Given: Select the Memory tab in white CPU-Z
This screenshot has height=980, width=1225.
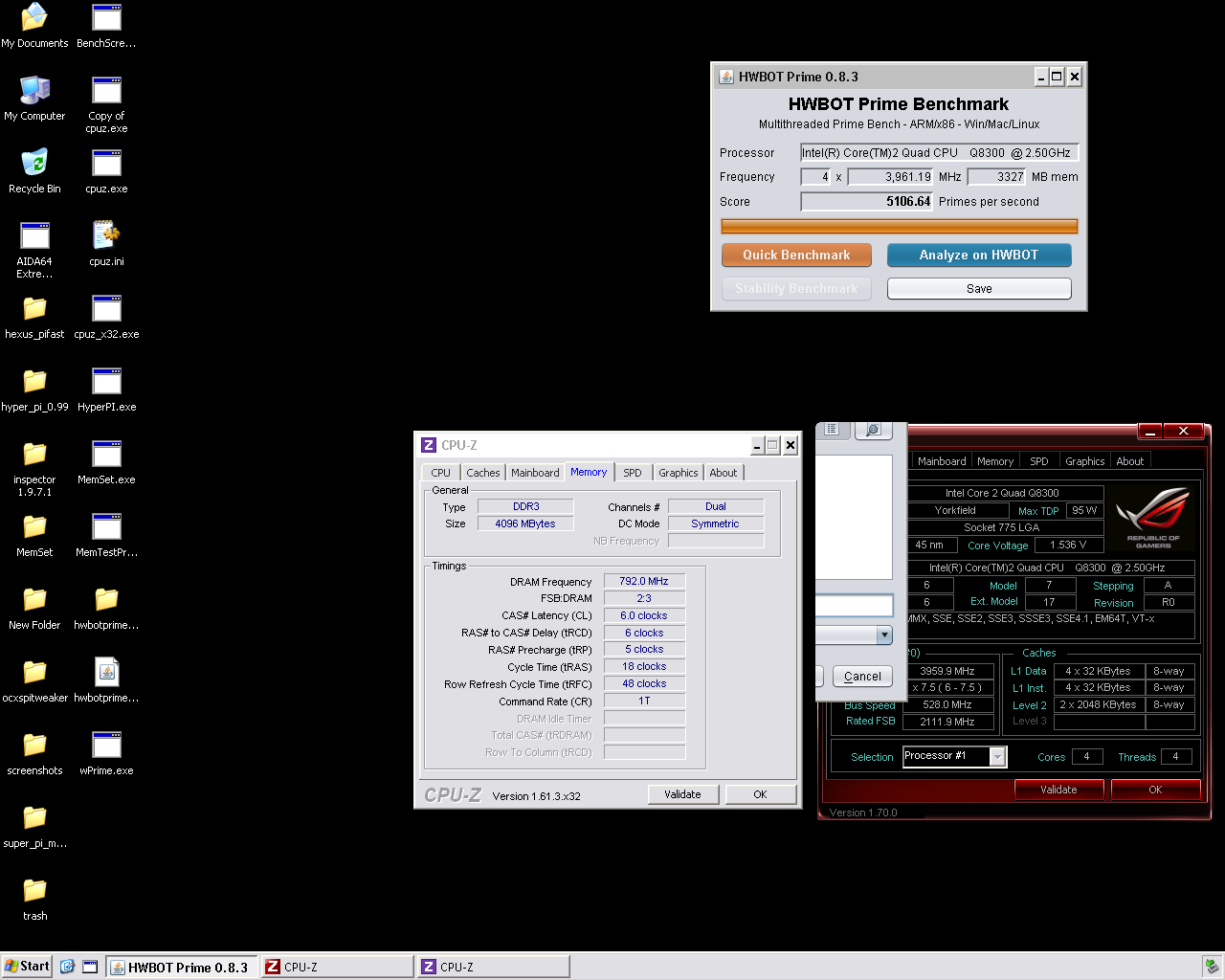Looking at the screenshot, I should click(x=589, y=472).
